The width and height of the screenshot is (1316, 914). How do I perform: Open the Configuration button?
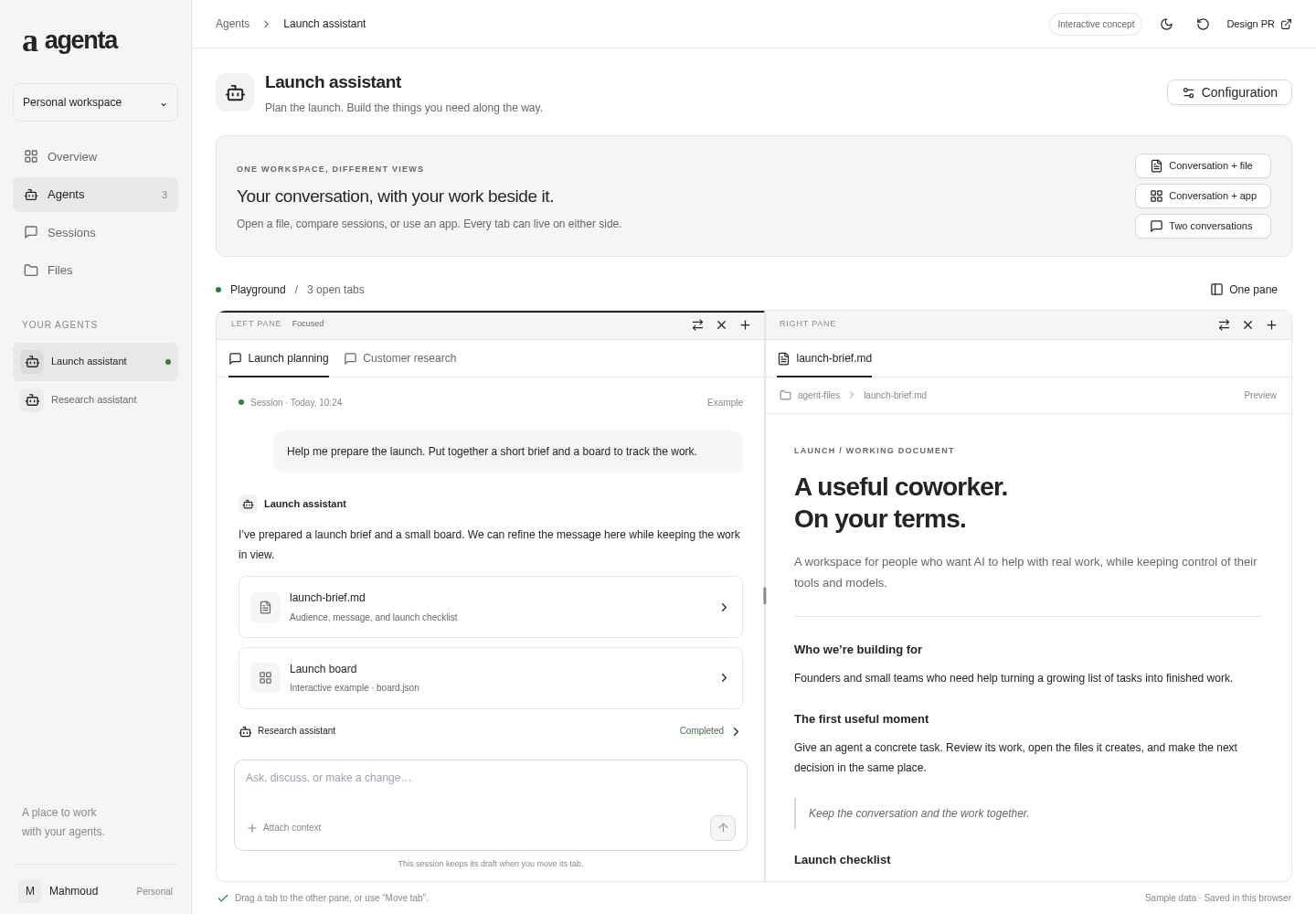pos(1229,92)
